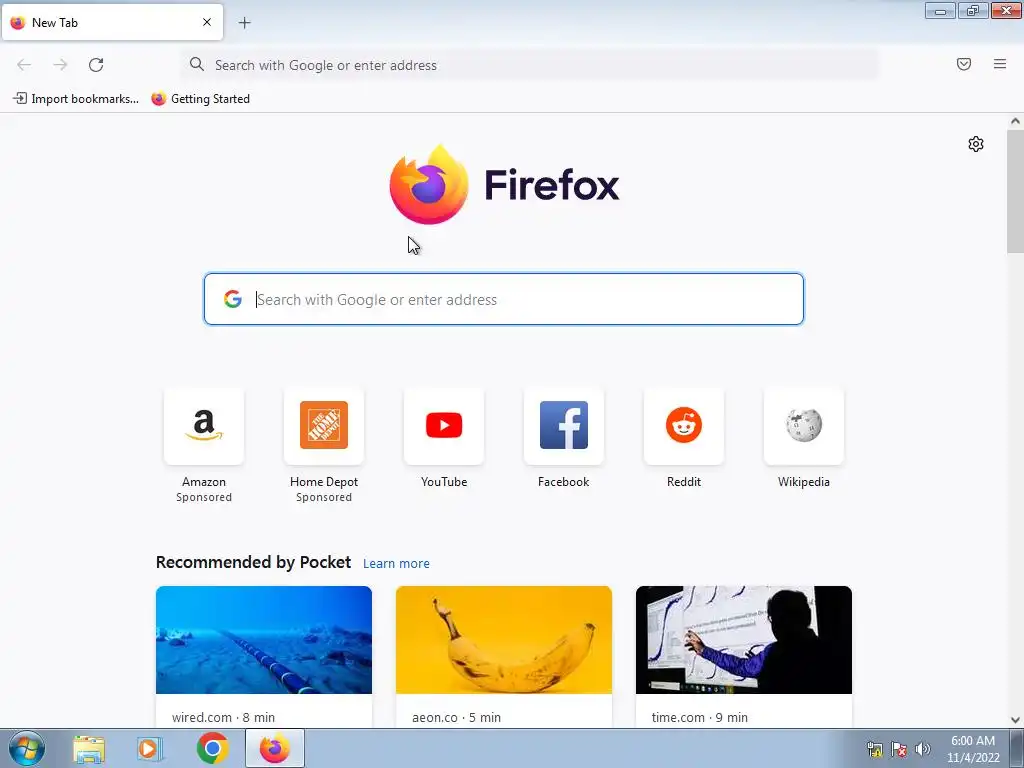Click scrollbar up arrow
The image size is (1024, 768).
1015,121
